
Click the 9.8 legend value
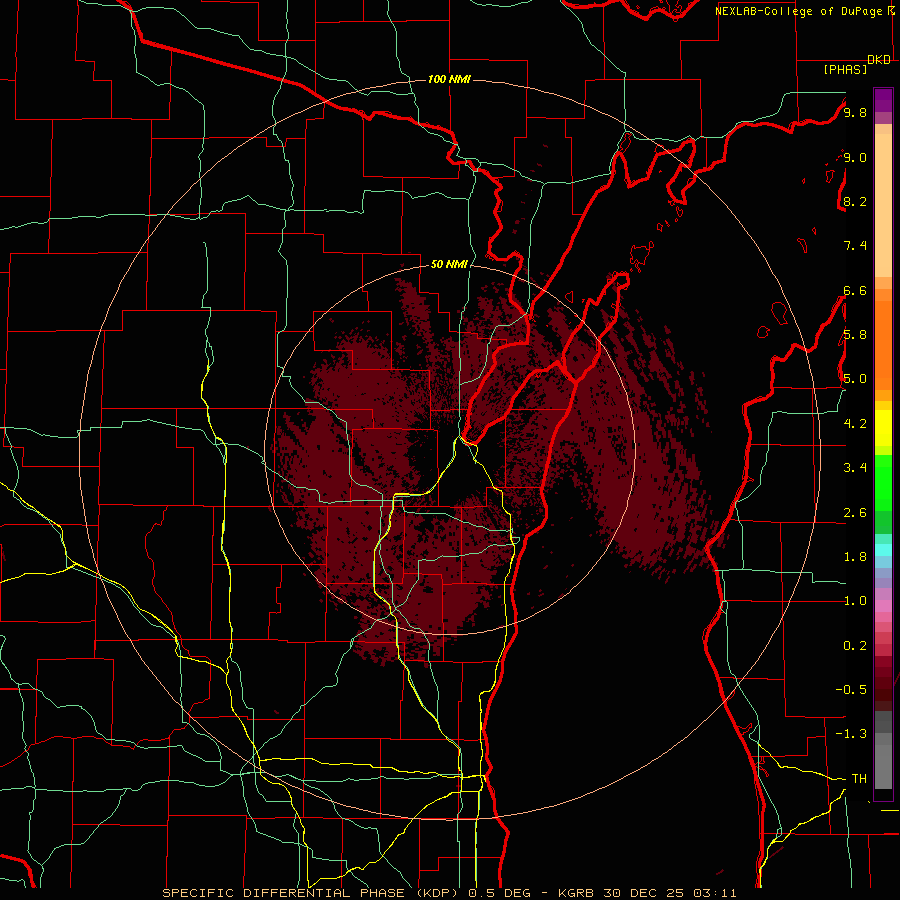[x=855, y=112]
